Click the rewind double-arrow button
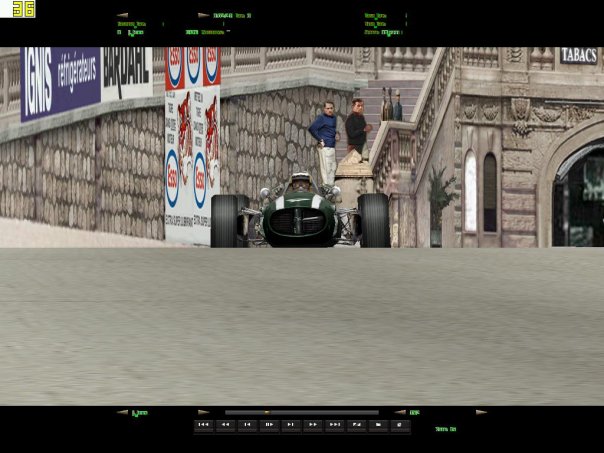The height and width of the screenshot is (453, 604). pos(225,425)
